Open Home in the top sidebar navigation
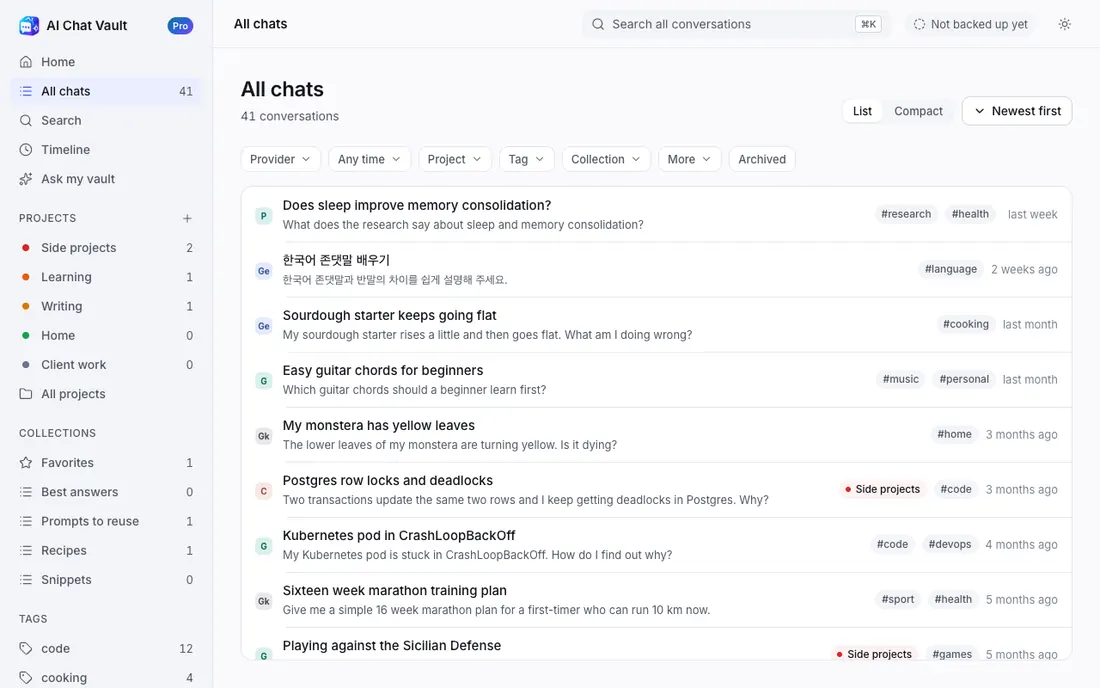1100x688 pixels. (106, 62)
